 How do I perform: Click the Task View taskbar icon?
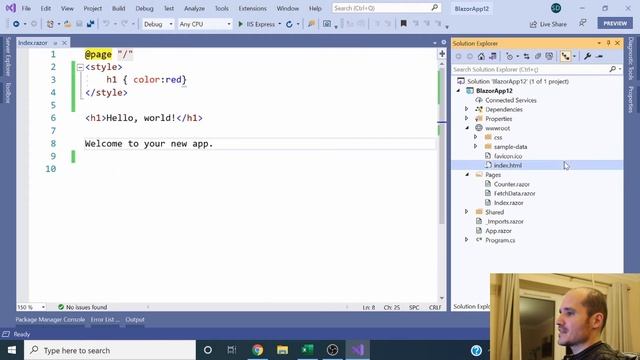point(232,350)
